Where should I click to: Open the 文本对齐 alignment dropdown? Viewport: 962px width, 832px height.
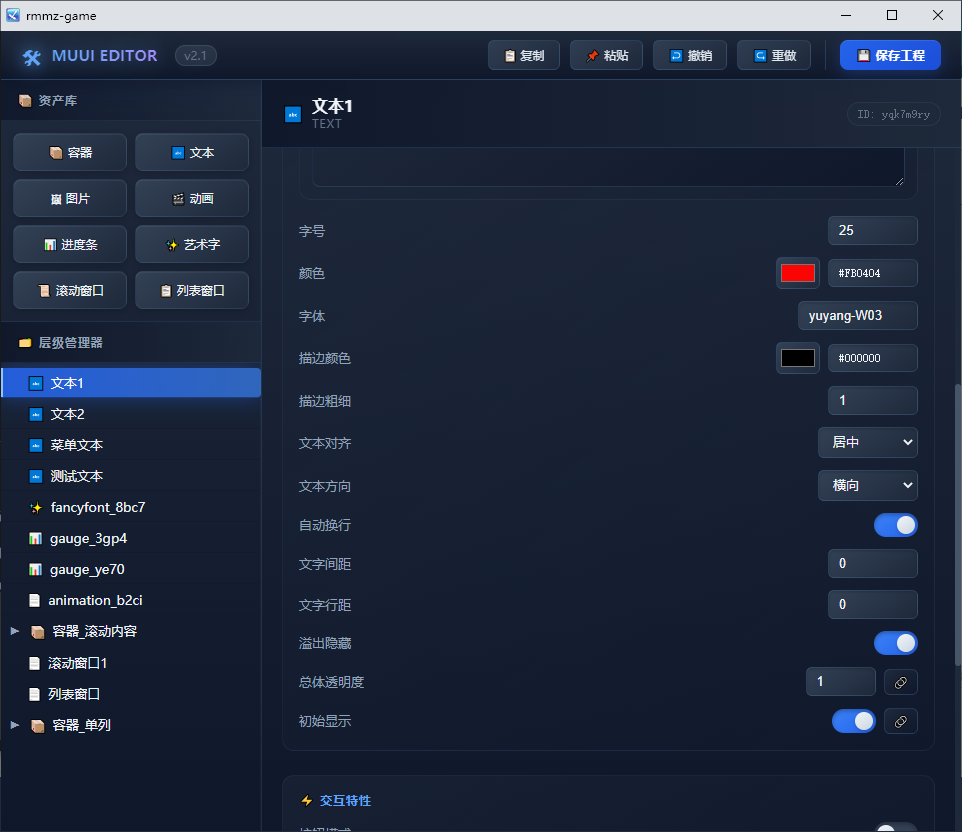pos(868,442)
